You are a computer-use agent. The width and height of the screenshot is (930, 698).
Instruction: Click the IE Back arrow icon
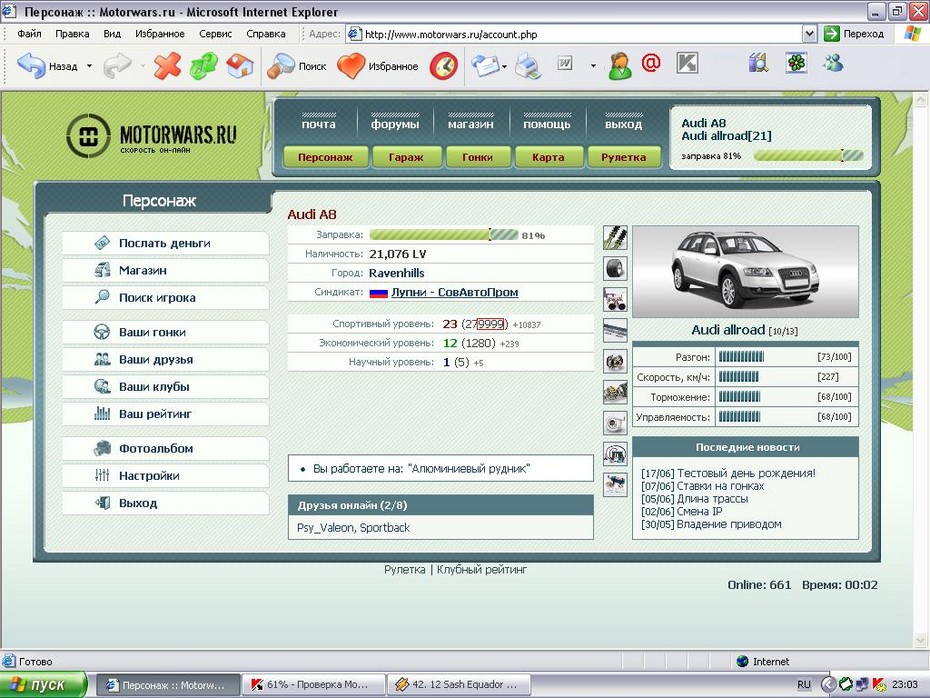point(31,65)
